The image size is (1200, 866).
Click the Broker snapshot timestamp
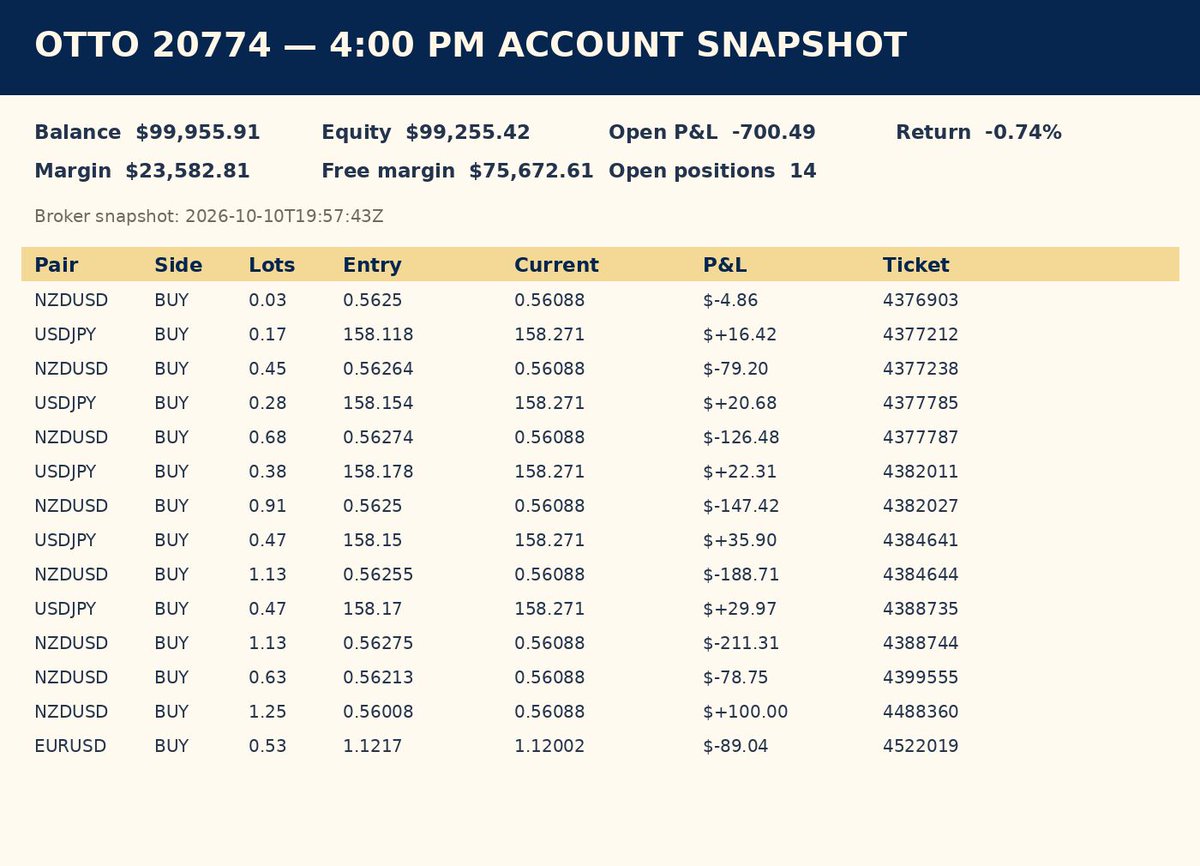coord(209,216)
